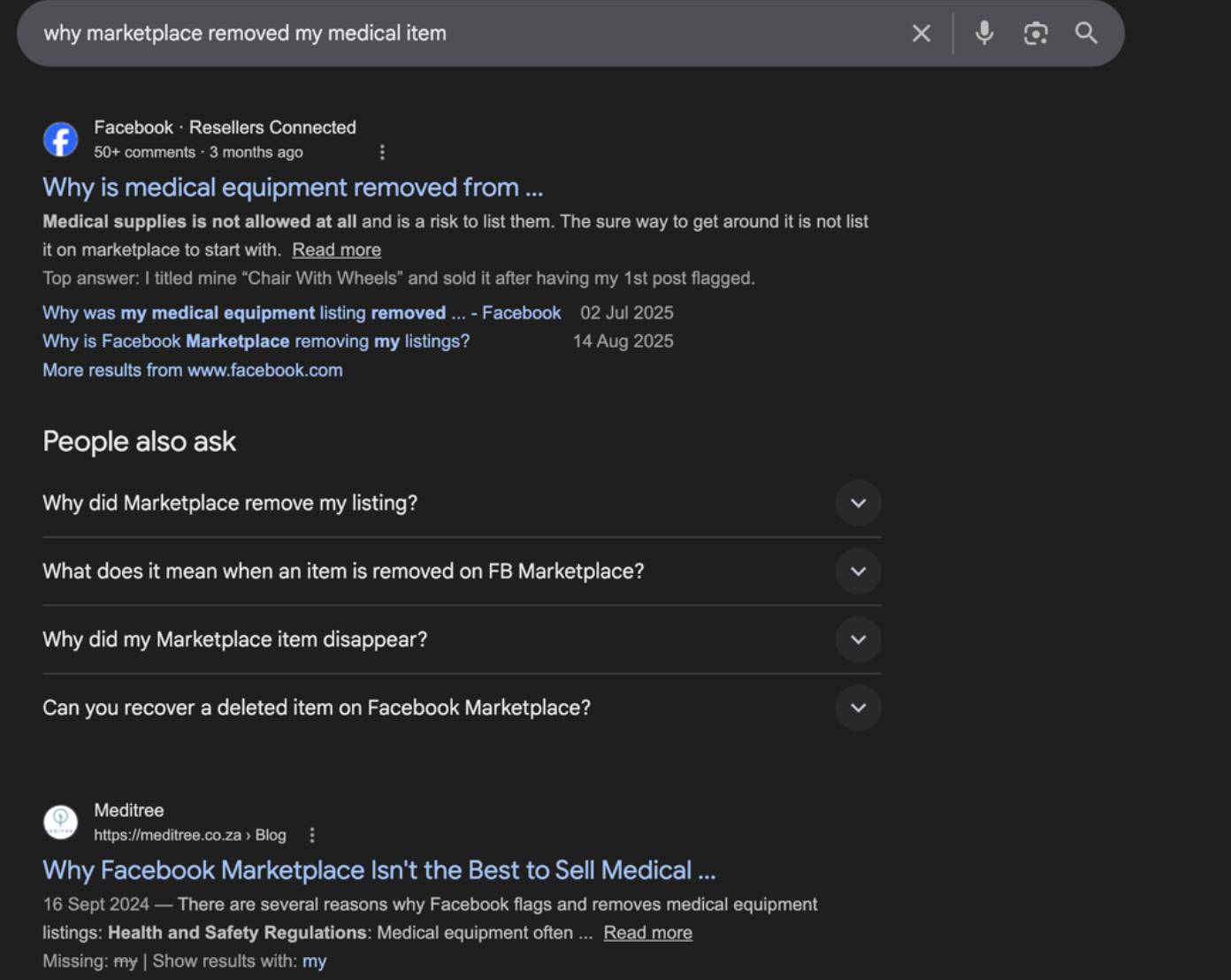Expand 'Why did my Marketplace item disappear?'

[x=462, y=639]
